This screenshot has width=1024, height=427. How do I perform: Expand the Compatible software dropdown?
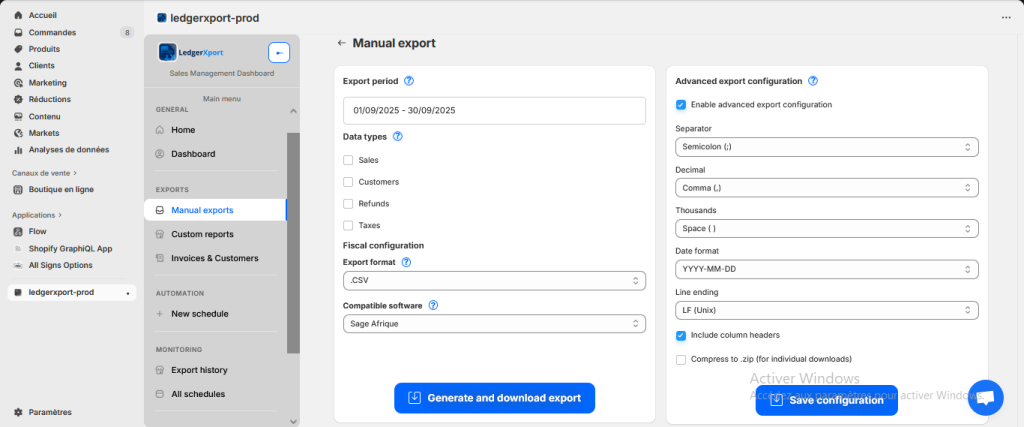coord(494,324)
